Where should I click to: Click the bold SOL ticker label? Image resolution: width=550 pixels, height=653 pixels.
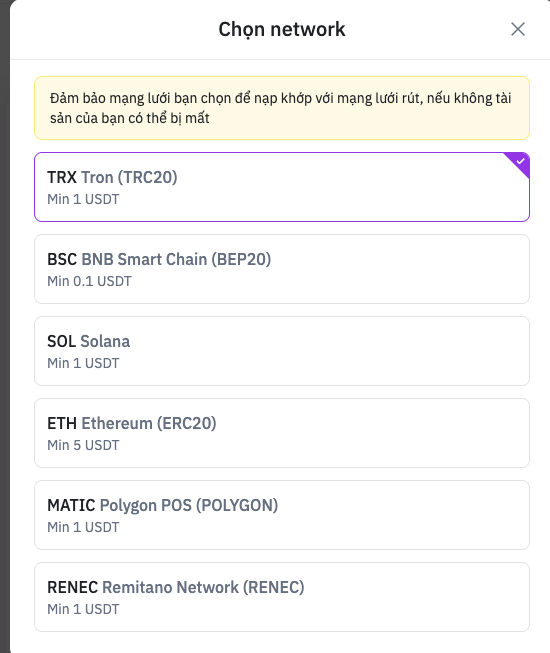tap(62, 341)
